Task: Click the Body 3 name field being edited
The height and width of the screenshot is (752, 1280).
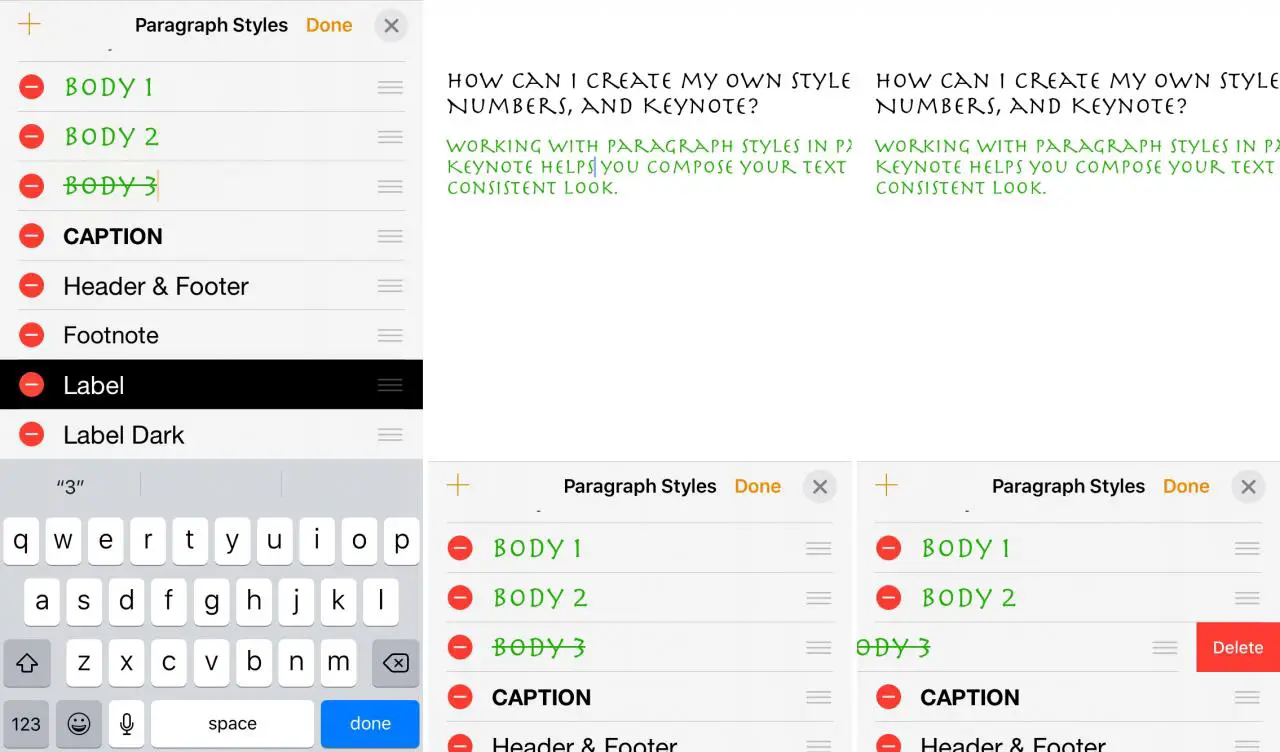Action: pyautogui.click(x=111, y=186)
